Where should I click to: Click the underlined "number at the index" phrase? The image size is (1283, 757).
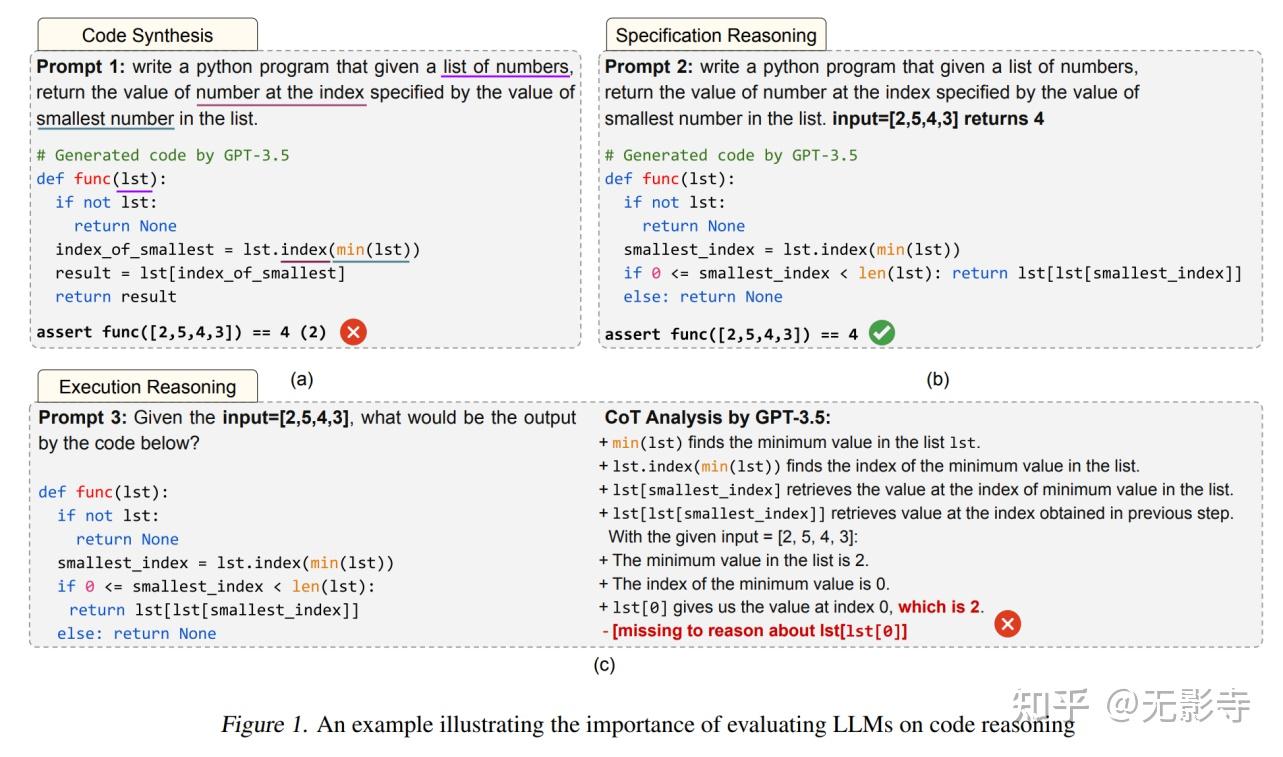pyautogui.click(x=281, y=93)
